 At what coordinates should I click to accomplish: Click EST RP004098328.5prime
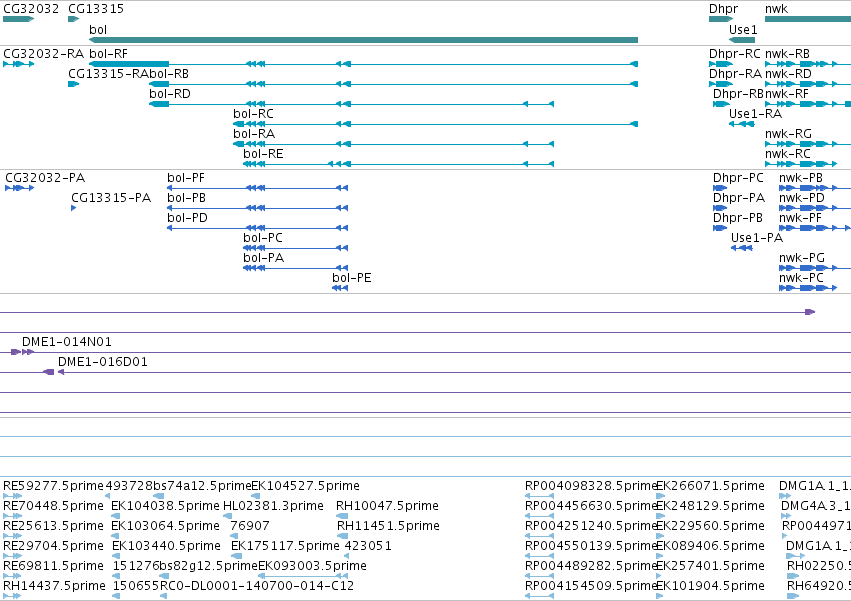tap(590, 486)
